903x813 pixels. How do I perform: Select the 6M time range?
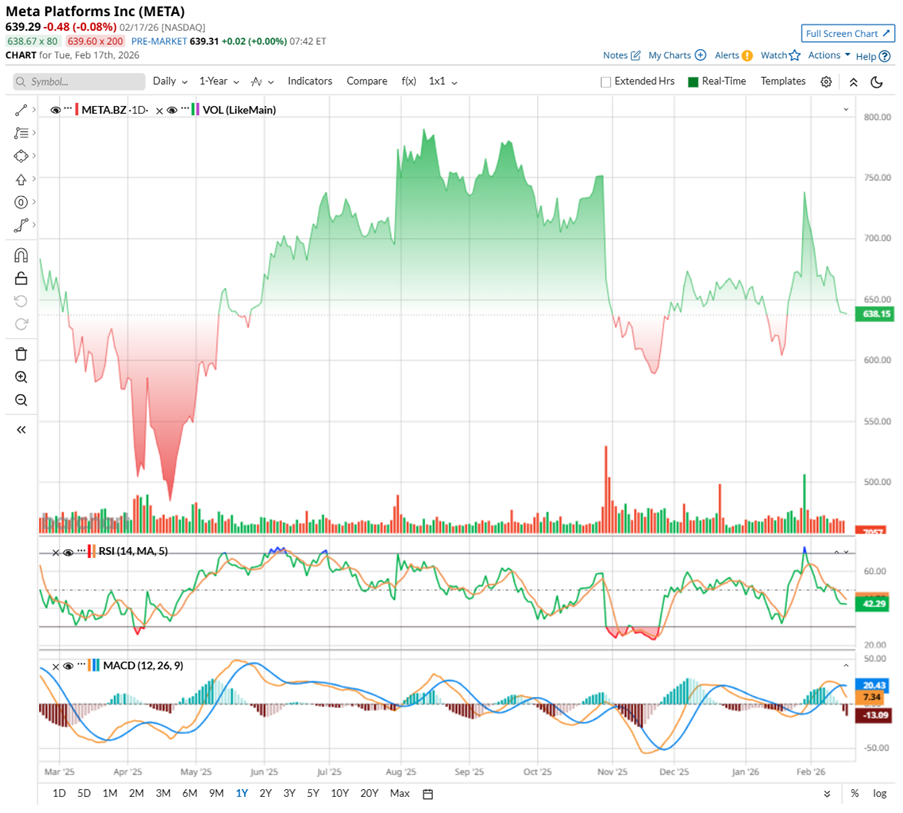[x=189, y=793]
